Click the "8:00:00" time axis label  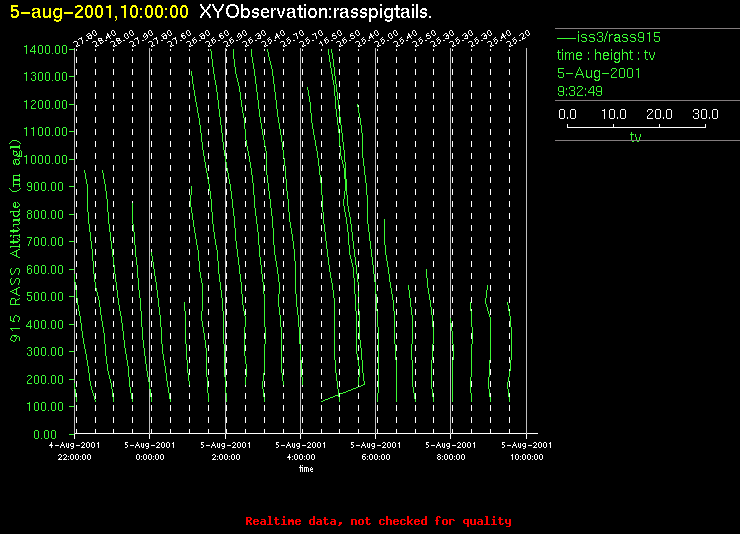click(x=451, y=457)
